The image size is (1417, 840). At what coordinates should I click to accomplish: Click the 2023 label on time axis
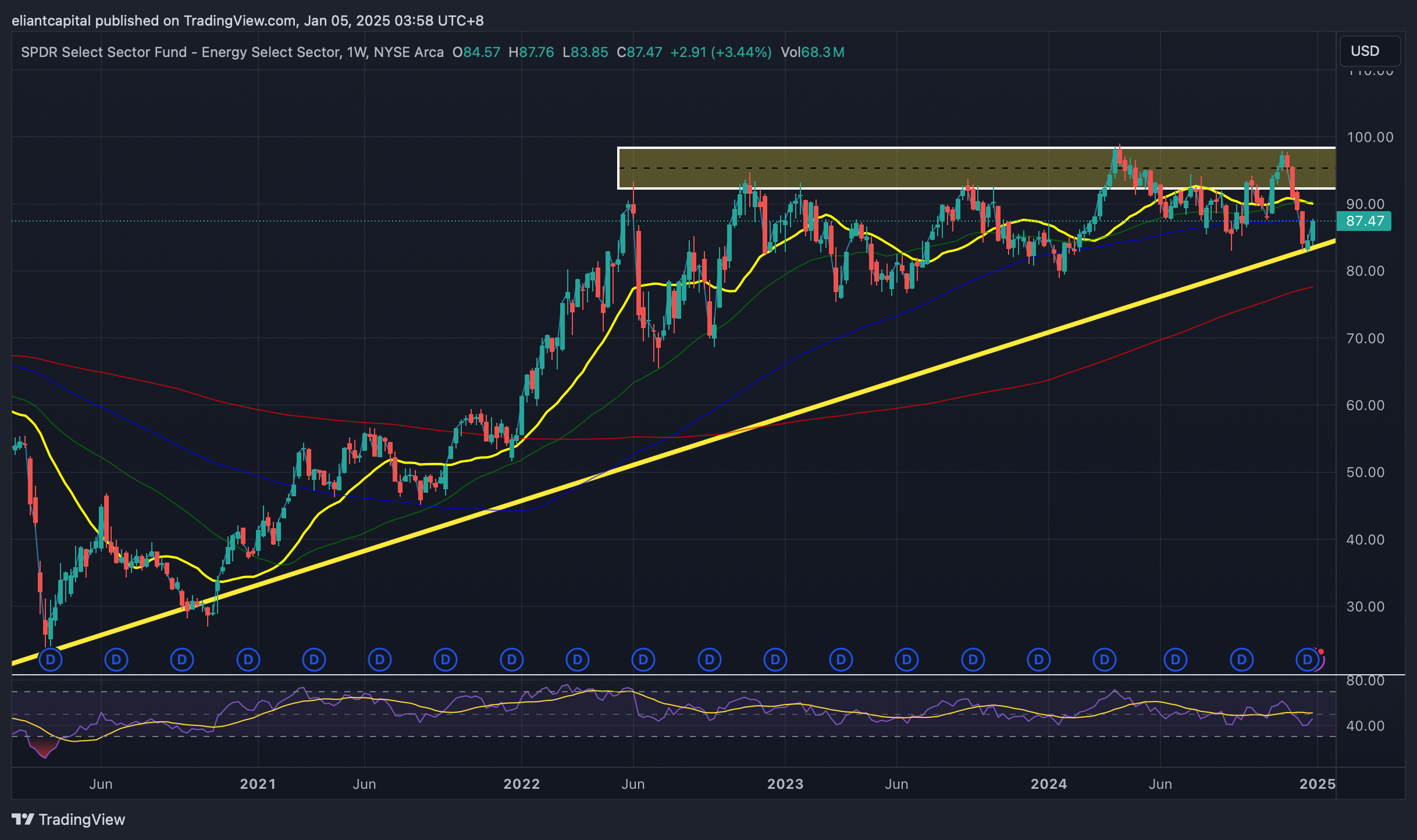click(x=785, y=784)
